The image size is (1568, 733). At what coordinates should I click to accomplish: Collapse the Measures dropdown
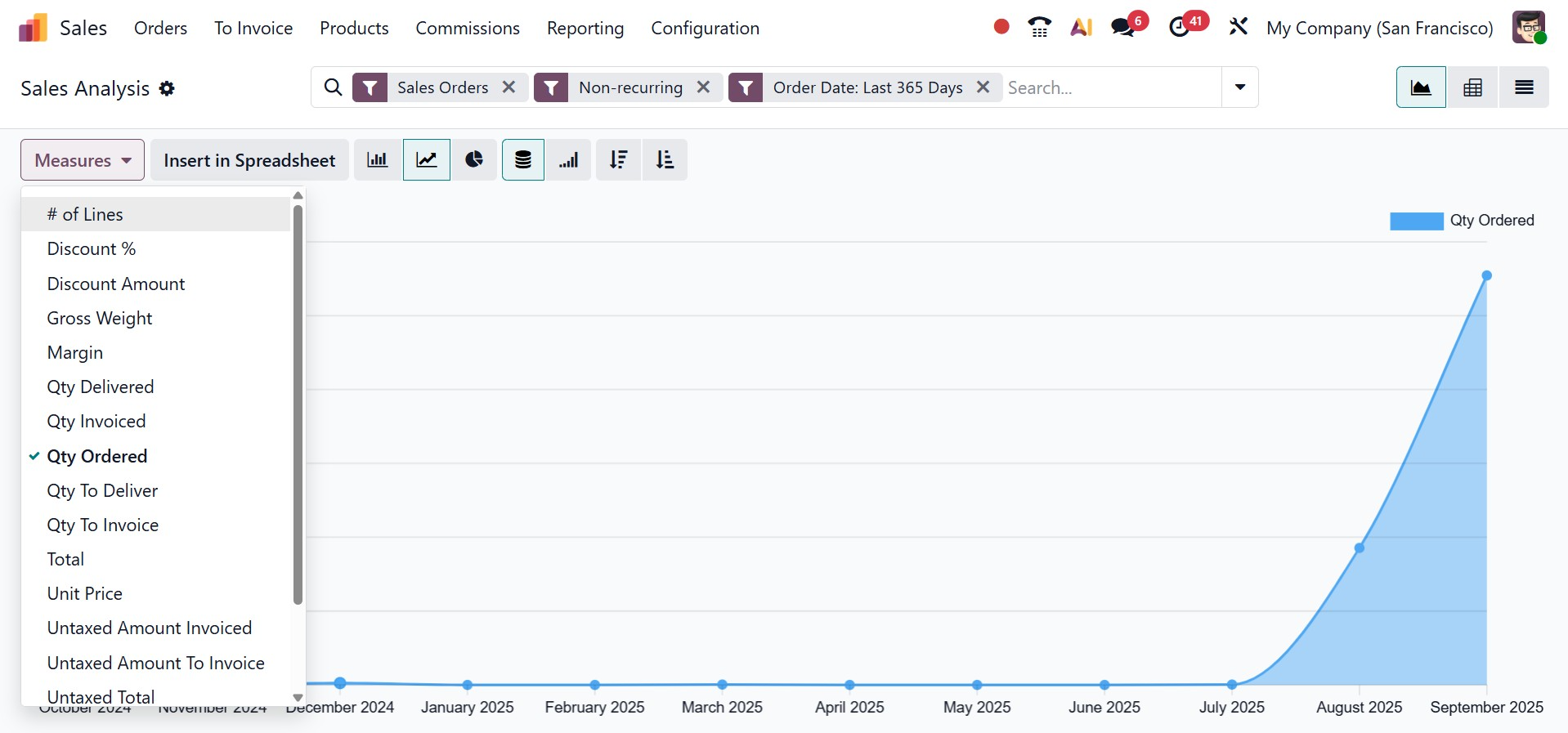[83, 159]
